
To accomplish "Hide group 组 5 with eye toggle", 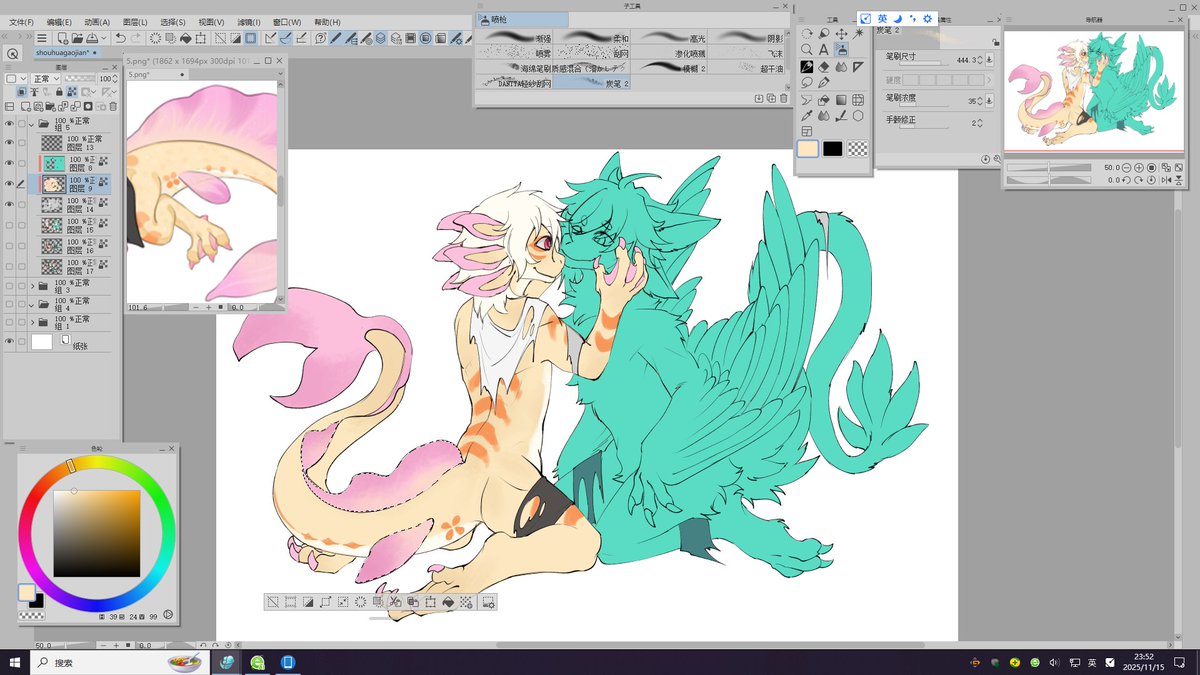I will [x=9, y=125].
